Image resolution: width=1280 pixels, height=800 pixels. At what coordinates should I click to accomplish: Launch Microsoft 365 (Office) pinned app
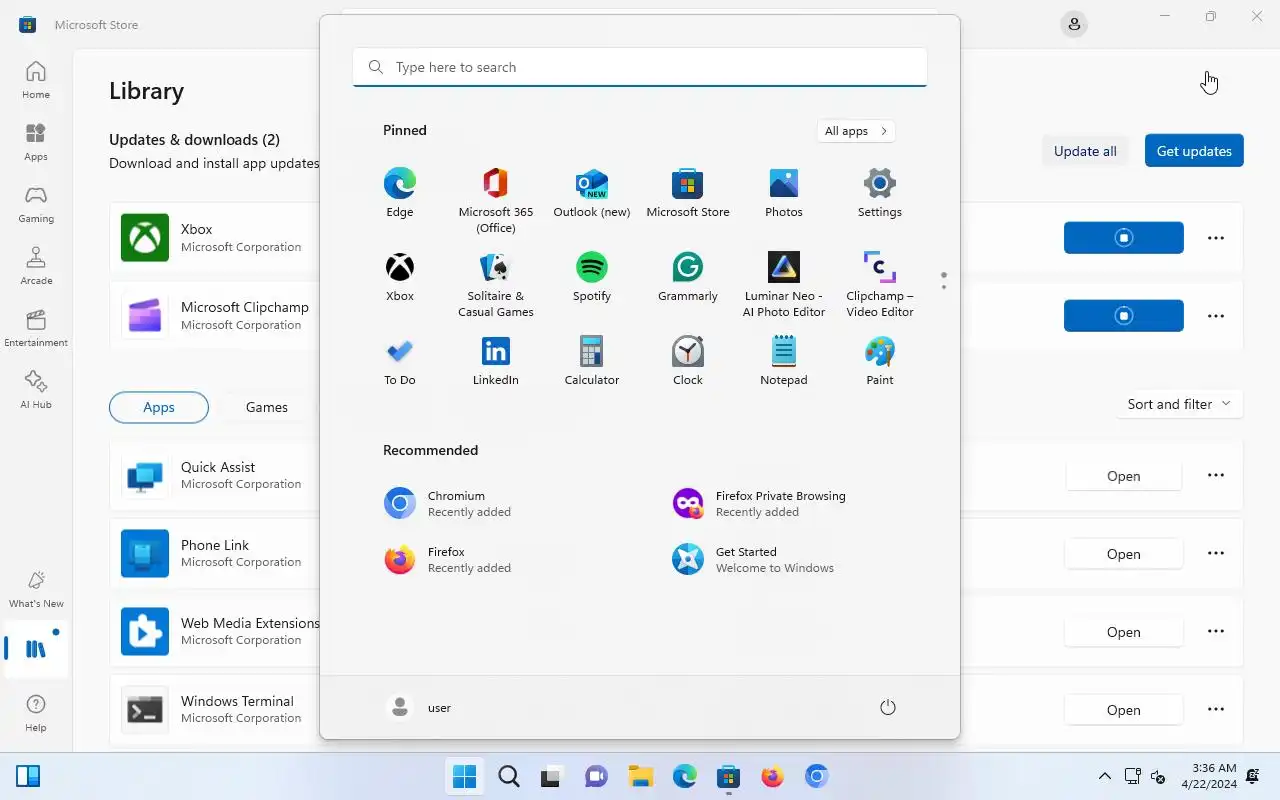496,200
